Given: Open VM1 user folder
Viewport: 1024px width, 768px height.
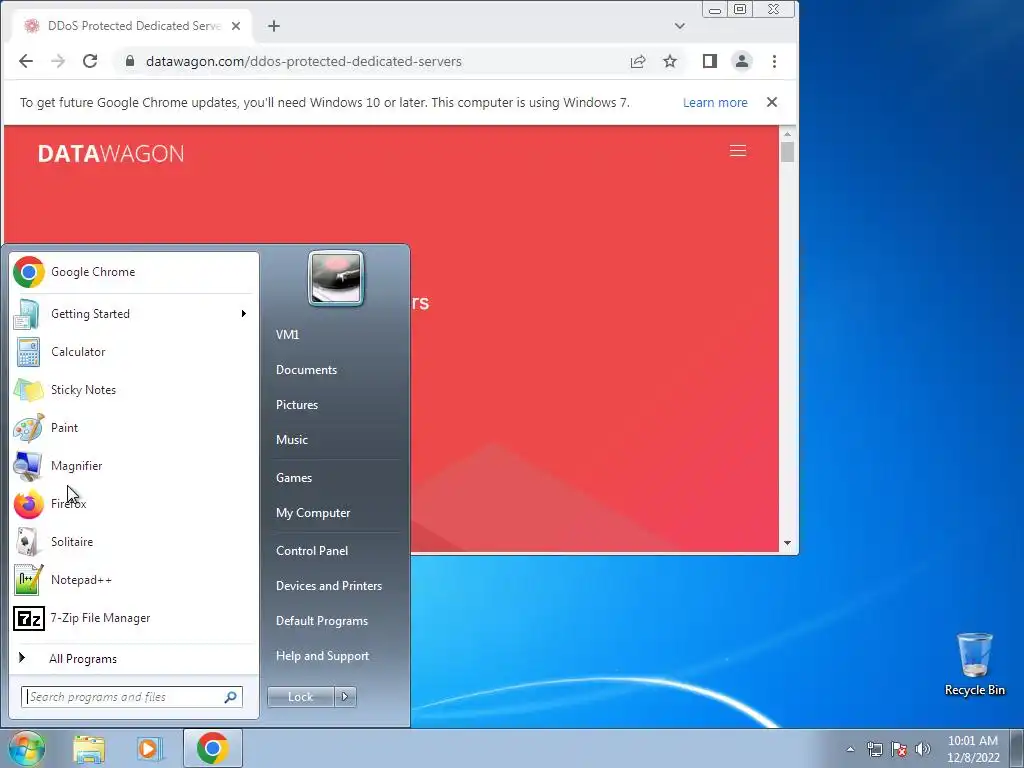Looking at the screenshot, I should (x=287, y=334).
